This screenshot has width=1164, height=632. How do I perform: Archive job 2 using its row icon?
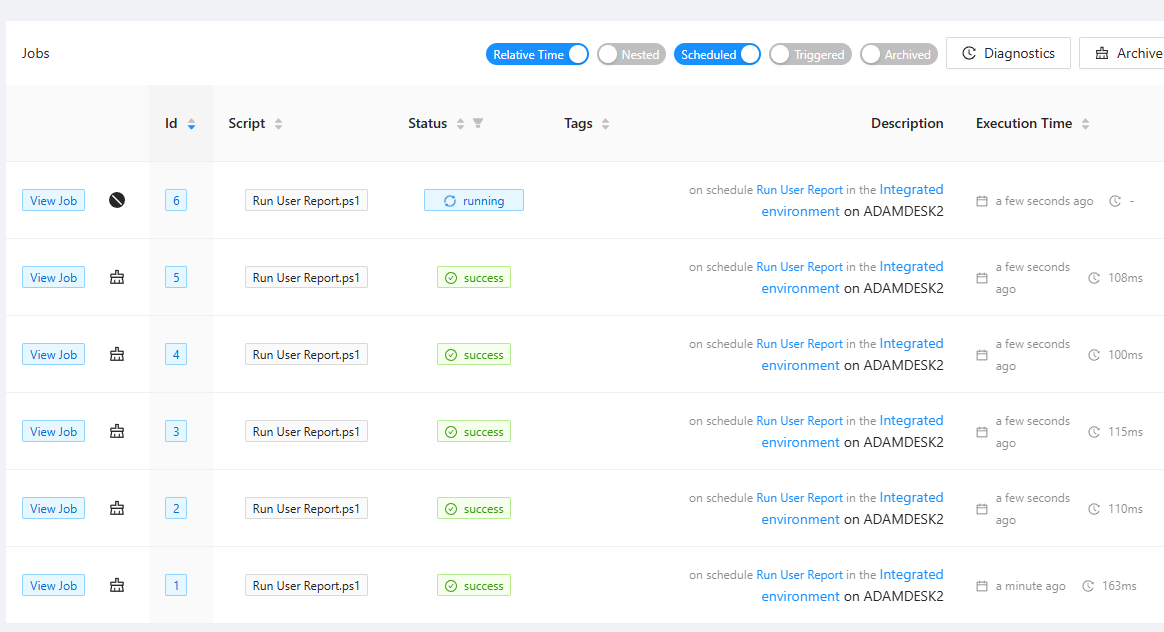click(x=117, y=508)
